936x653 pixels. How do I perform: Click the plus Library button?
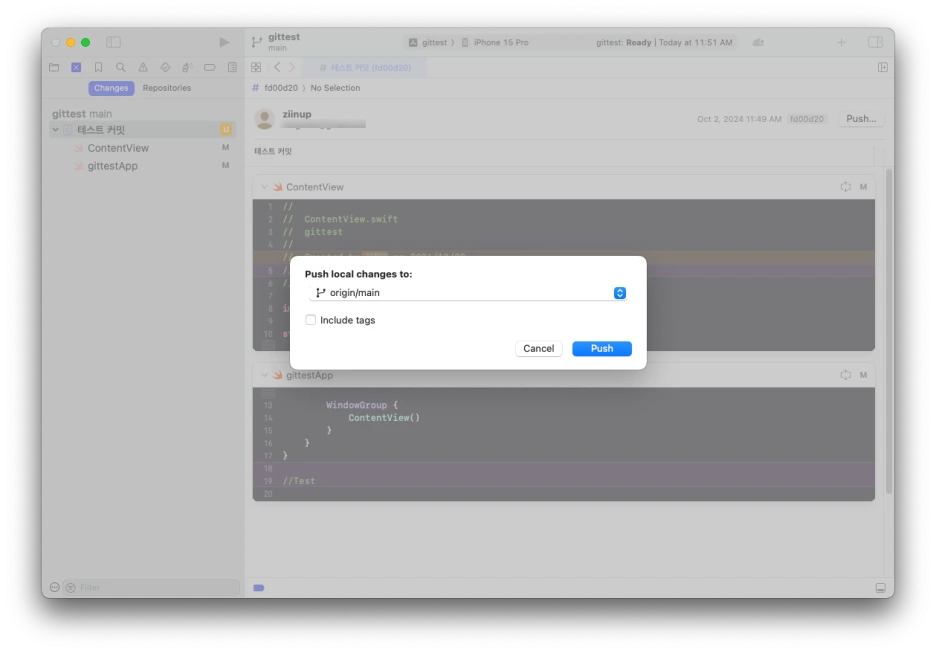(841, 42)
